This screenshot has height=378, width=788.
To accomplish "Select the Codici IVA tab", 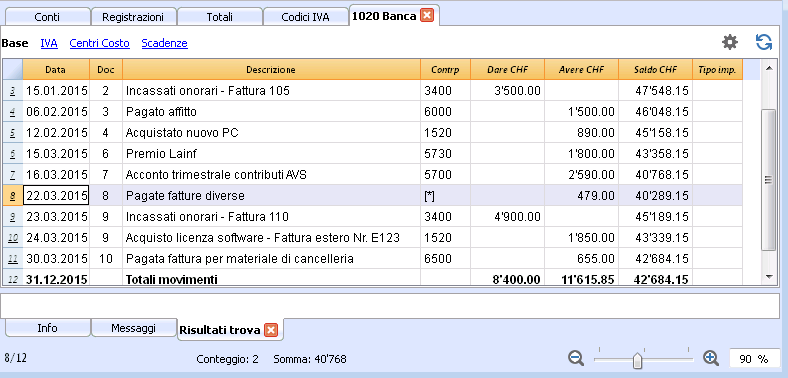I will click(305, 17).
